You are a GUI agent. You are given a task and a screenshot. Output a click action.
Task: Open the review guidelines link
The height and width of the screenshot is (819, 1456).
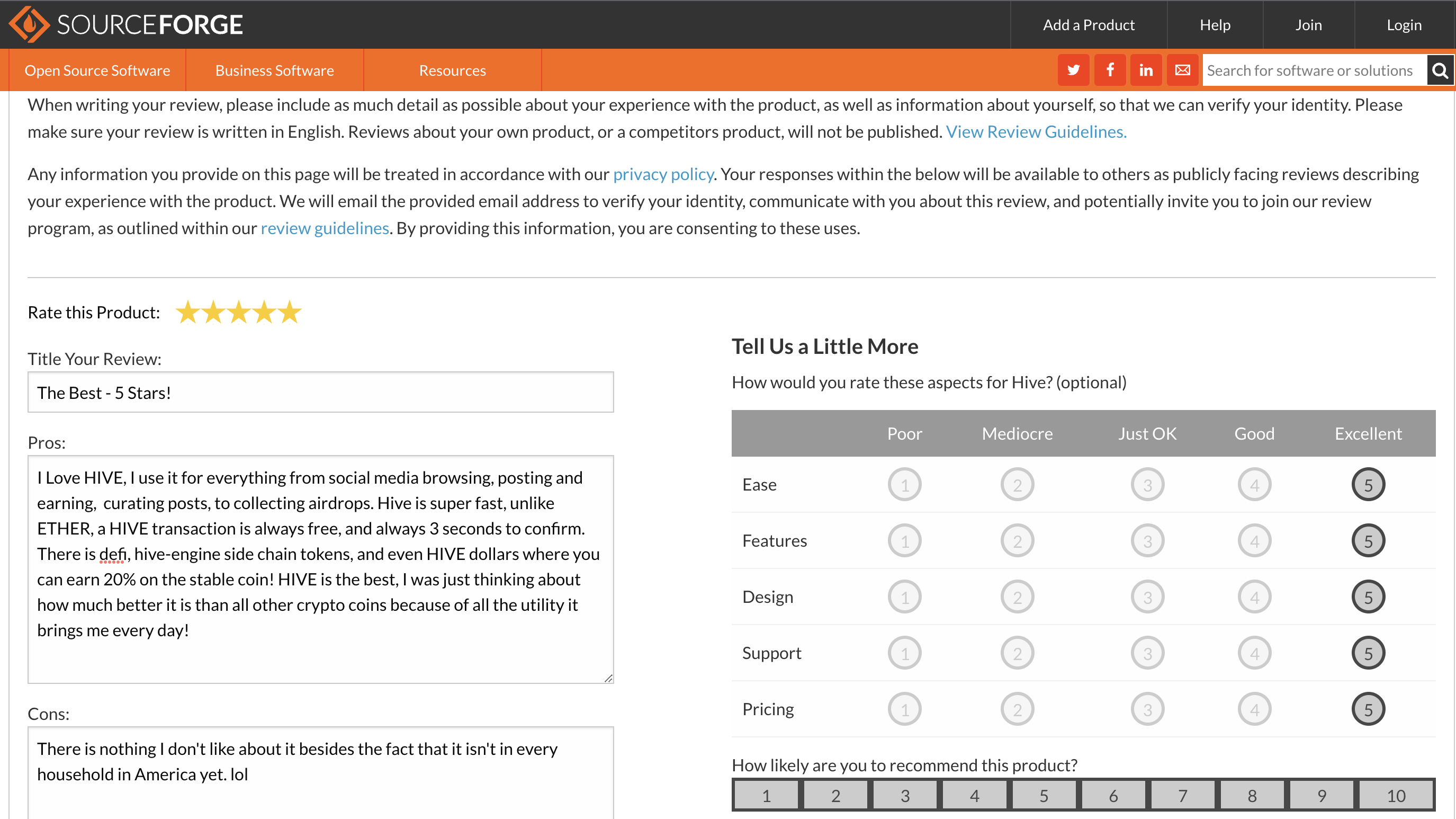[x=325, y=228]
